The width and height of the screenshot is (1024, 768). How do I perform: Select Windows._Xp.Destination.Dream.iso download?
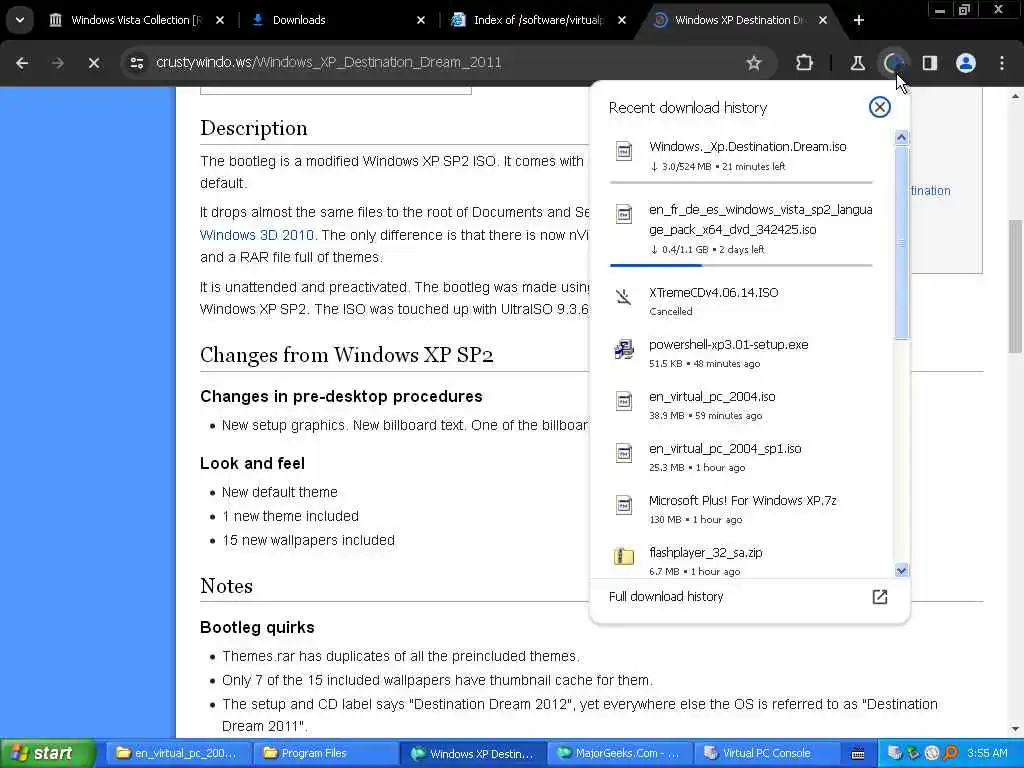coord(741,155)
